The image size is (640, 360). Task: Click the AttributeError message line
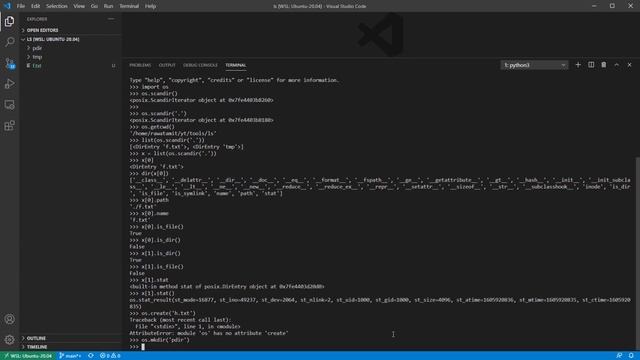pyautogui.click(x=209, y=333)
